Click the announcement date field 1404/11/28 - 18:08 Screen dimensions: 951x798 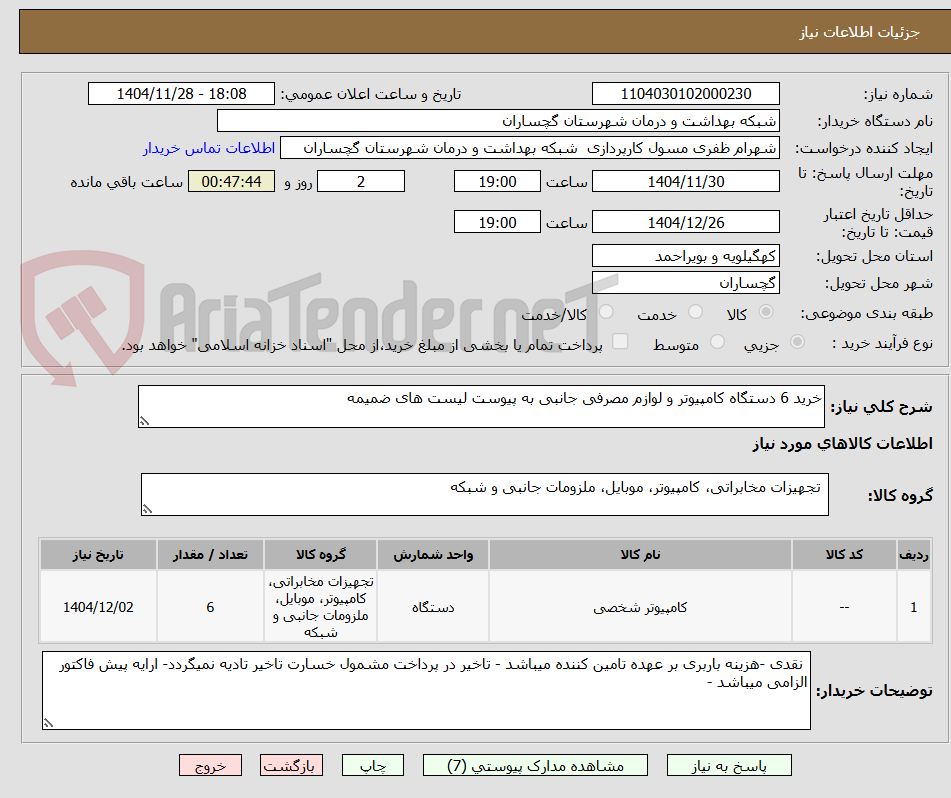181,94
